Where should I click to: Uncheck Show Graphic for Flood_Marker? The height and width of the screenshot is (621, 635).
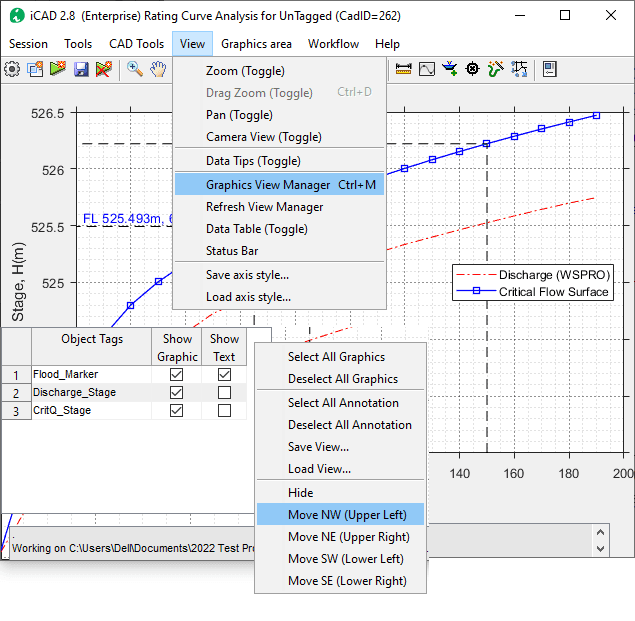pyautogui.click(x=177, y=374)
